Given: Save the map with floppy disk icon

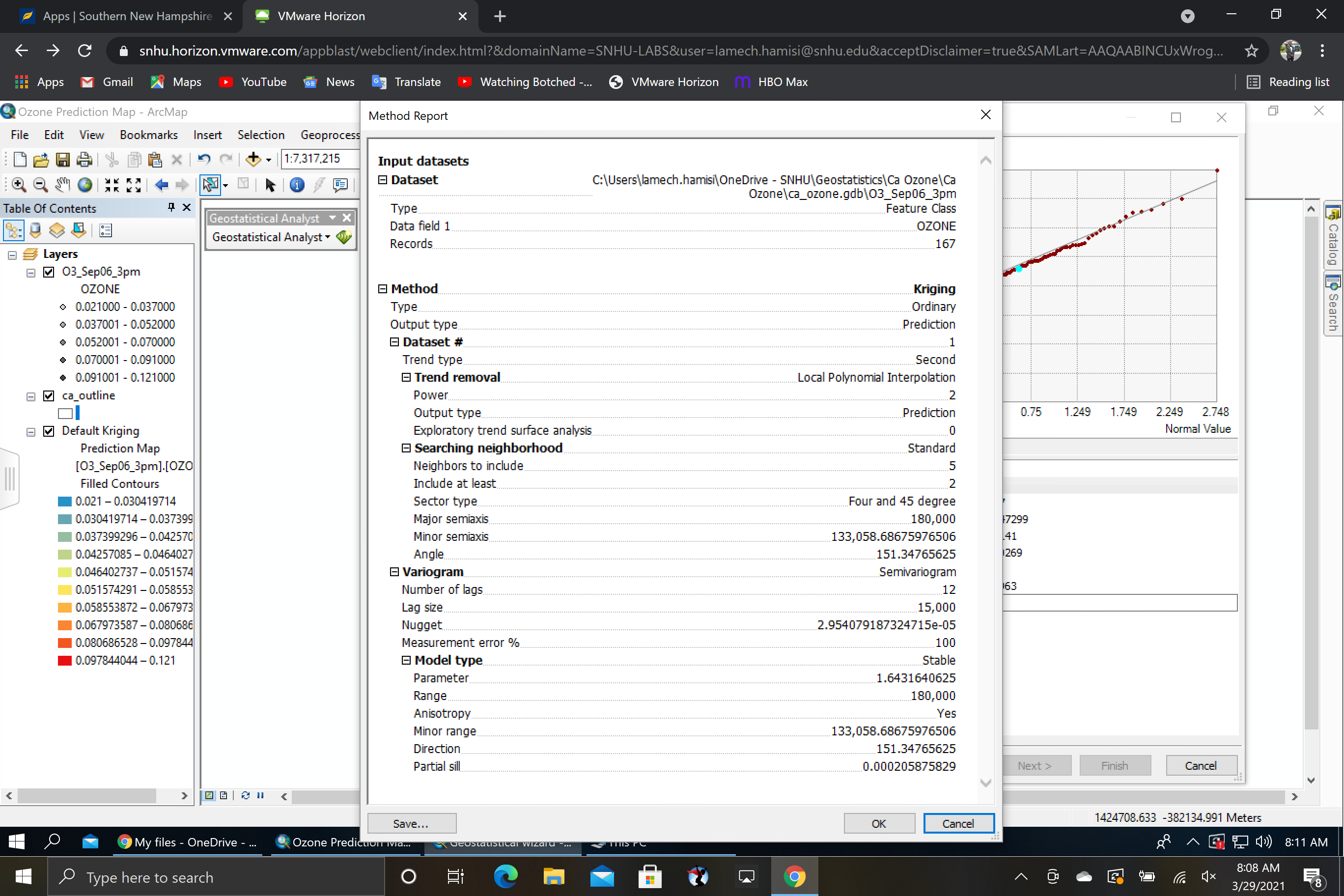Looking at the screenshot, I should tap(62, 160).
